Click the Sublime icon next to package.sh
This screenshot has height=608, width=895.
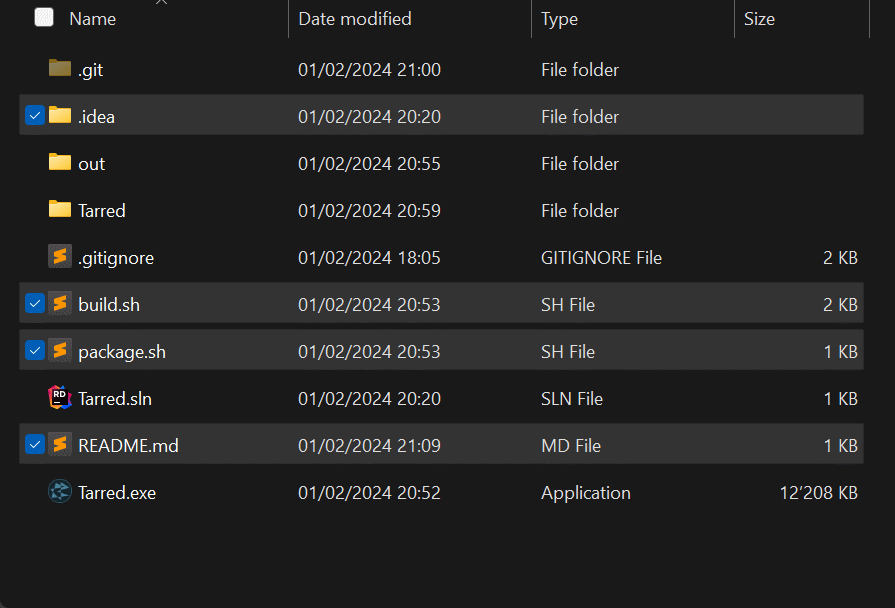60,350
